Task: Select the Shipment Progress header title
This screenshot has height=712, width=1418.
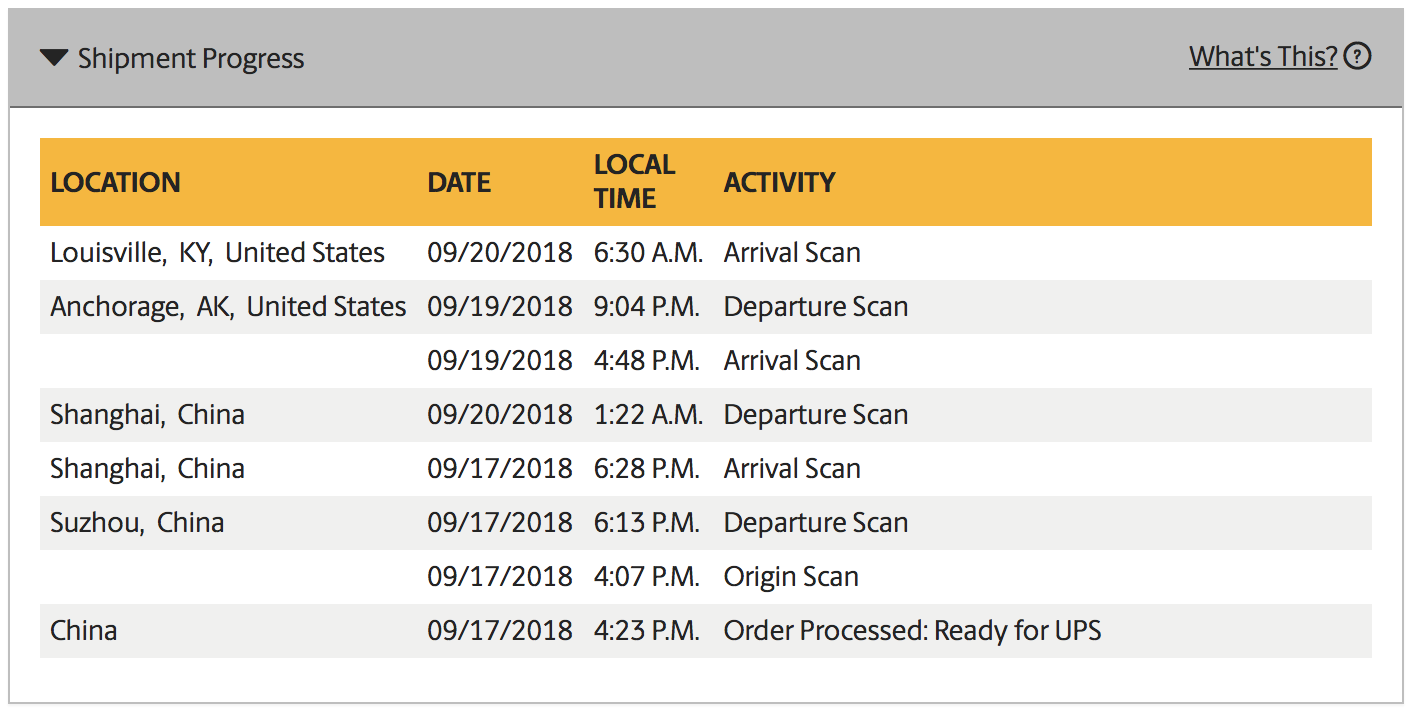Action: click(x=191, y=59)
